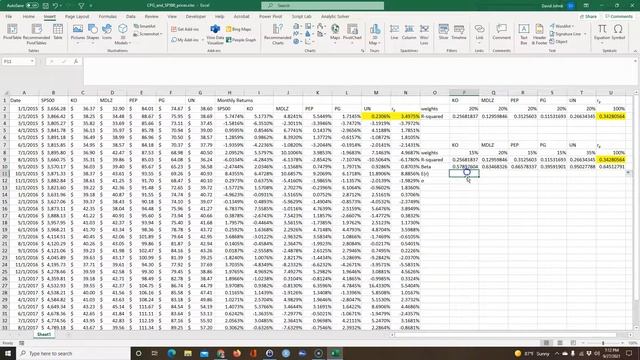The width and height of the screenshot is (640, 360).
Task: Open the Analytic Solver tab
Action: pos(335,16)
